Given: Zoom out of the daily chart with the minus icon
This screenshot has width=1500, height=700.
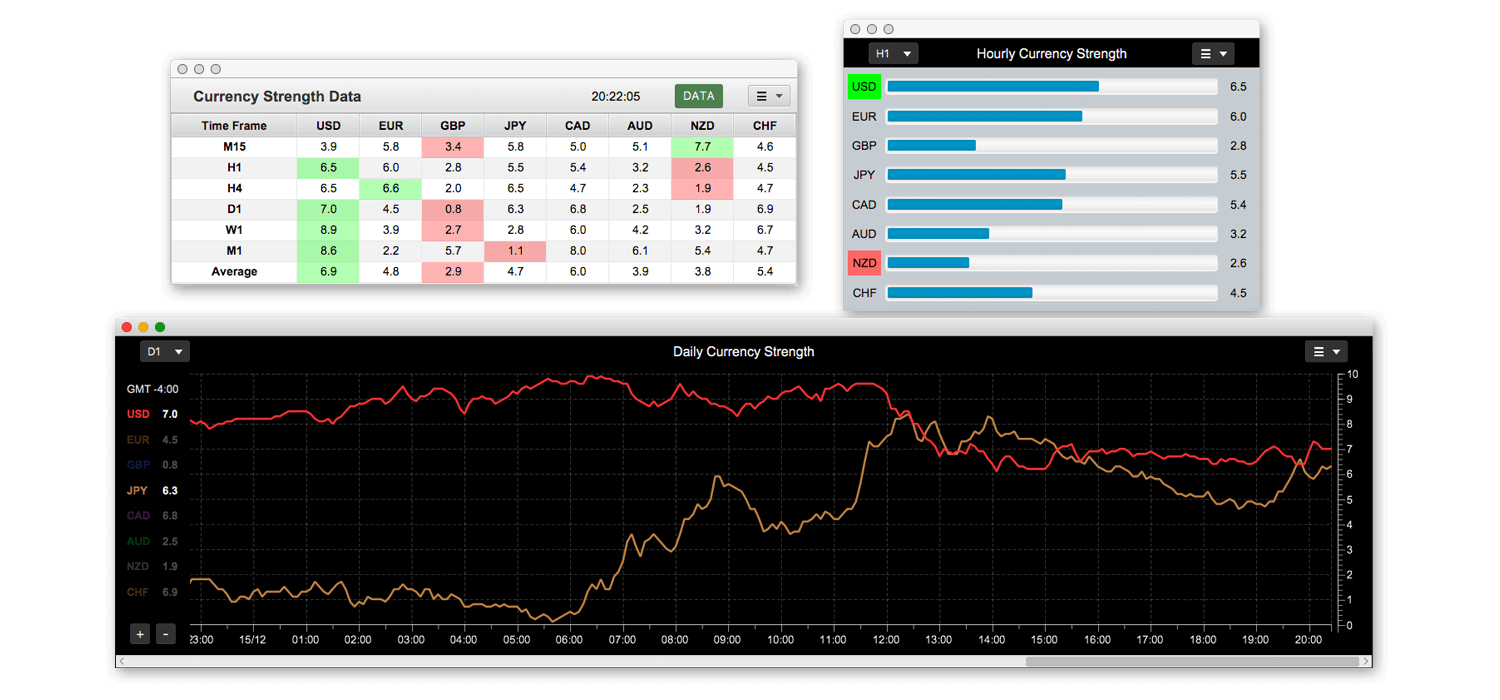Looking at the screenshot, I should [x=165, y=633].
